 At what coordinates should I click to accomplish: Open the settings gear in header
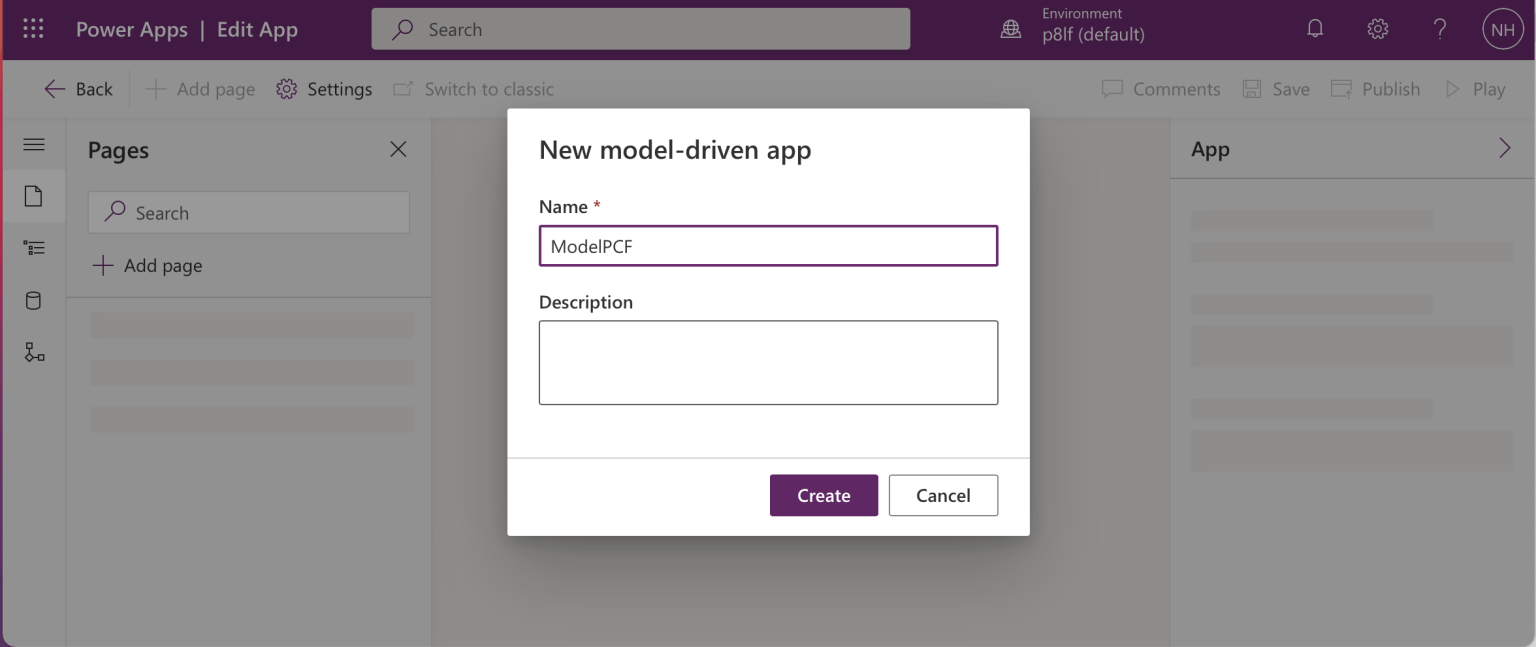point(1378,29)
